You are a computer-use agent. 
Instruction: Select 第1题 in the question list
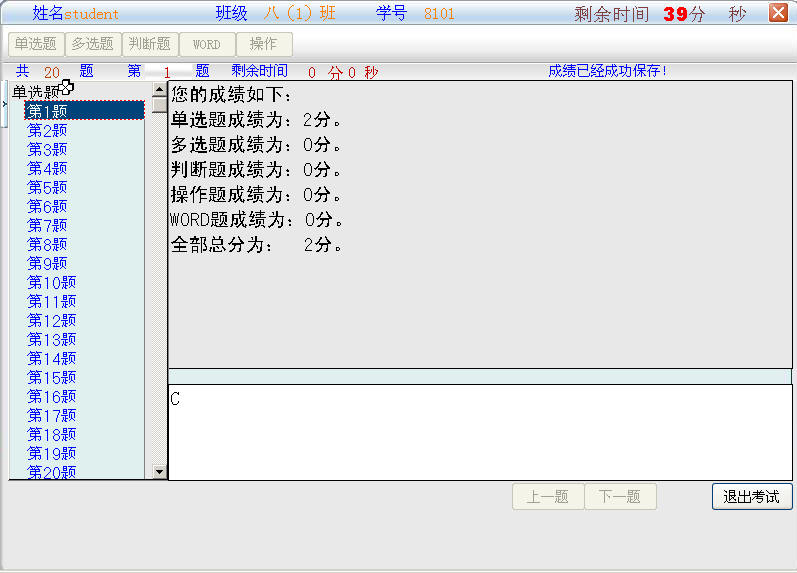click(x=47, y=111)
